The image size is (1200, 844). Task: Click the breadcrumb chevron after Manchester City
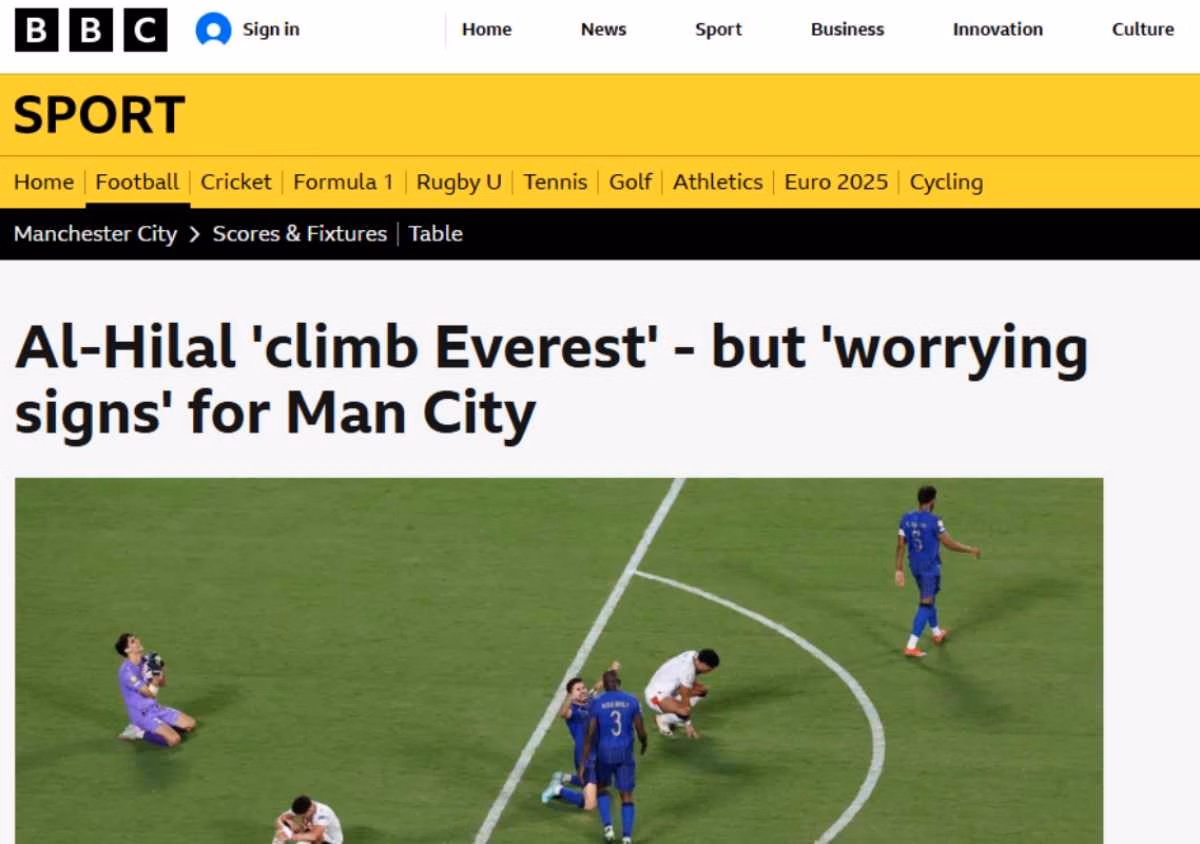point(194,234)
